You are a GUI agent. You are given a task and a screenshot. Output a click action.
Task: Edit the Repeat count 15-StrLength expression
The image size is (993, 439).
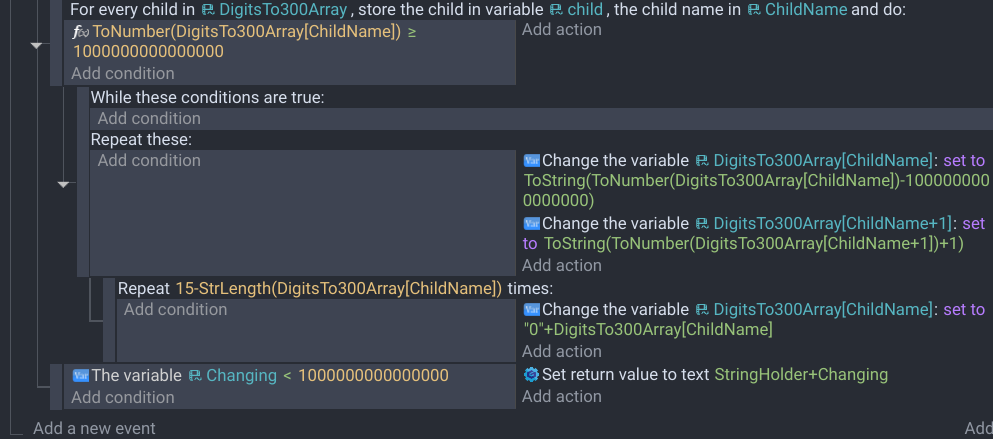click(x=338, y=289)
